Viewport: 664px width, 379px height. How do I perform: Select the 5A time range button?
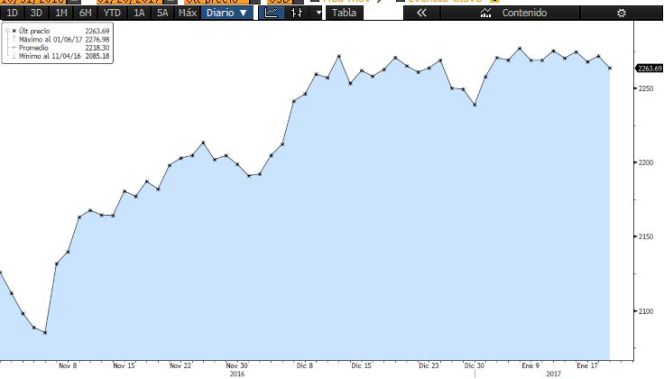click(163, 13)
